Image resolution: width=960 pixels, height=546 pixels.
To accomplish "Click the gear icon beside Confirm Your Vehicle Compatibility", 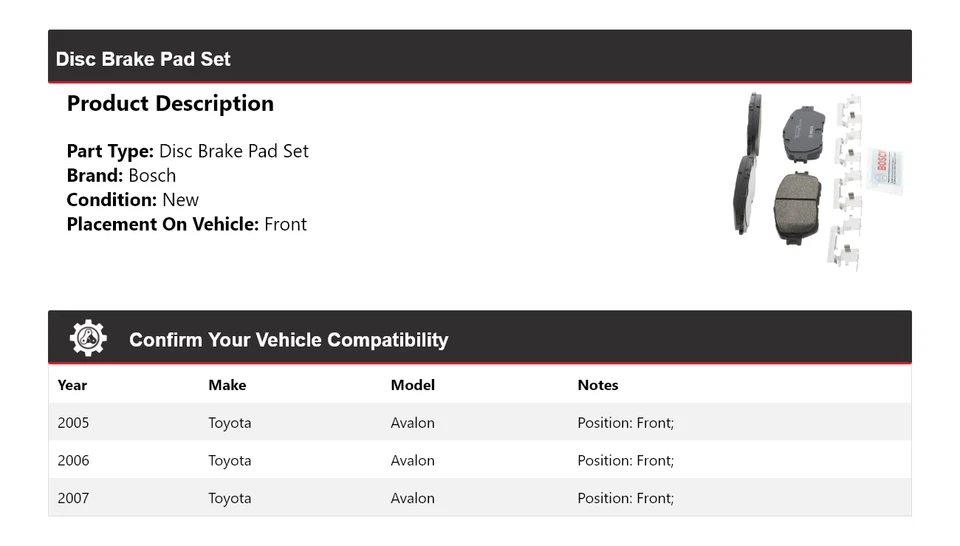I will [88, 339].
